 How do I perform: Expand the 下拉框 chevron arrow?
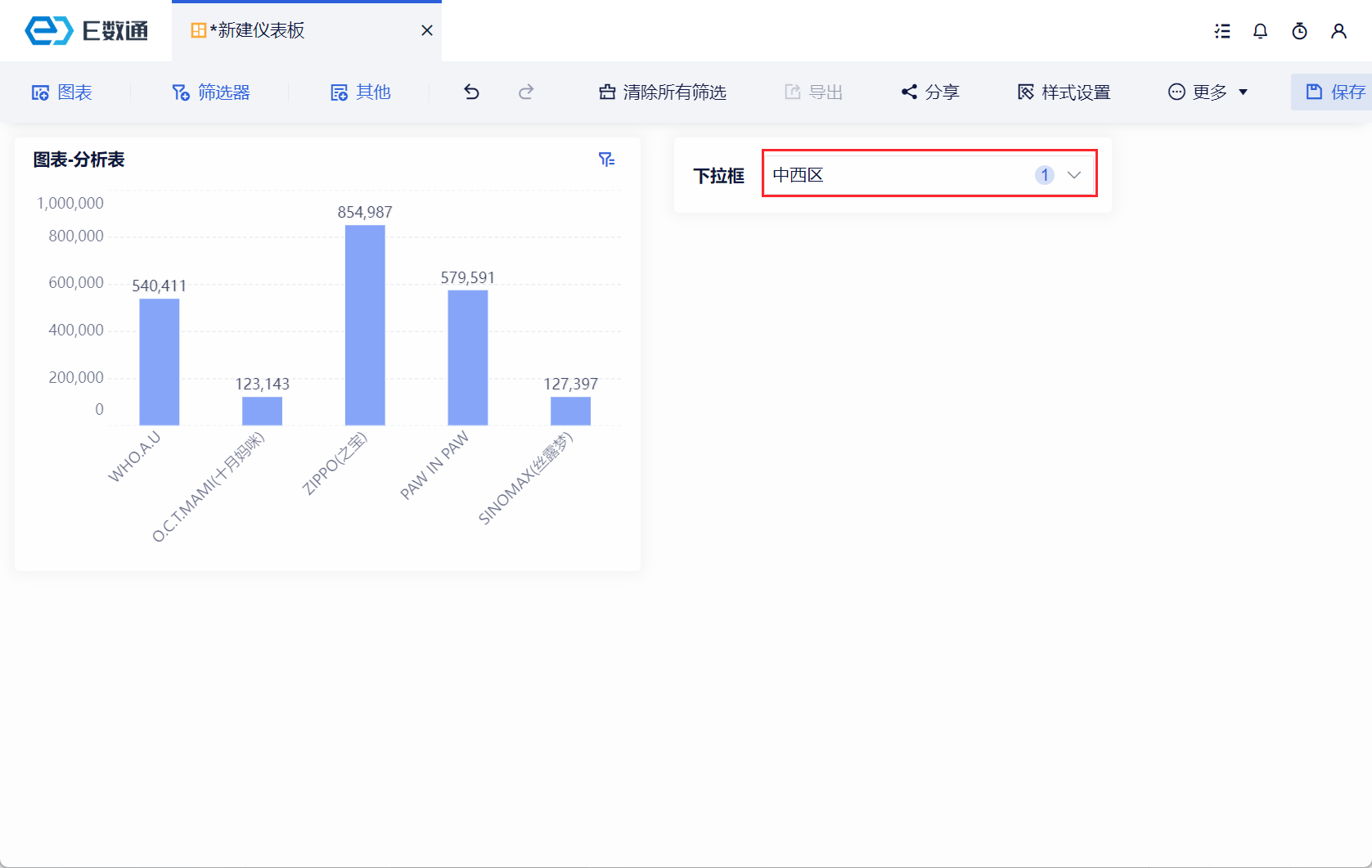[1074, 175]
